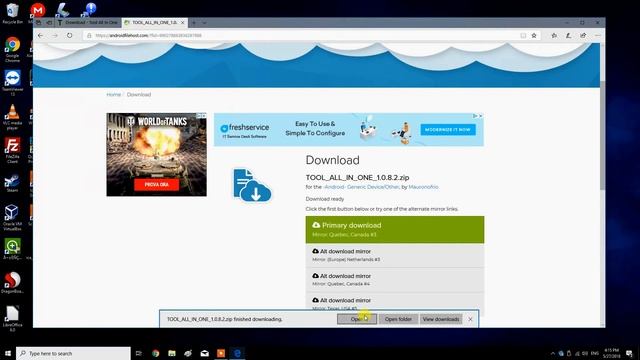The height and width of the screenshot is (360, 640).
Task: Open the Action Center notifications
Action: click(x=629, y=353)
